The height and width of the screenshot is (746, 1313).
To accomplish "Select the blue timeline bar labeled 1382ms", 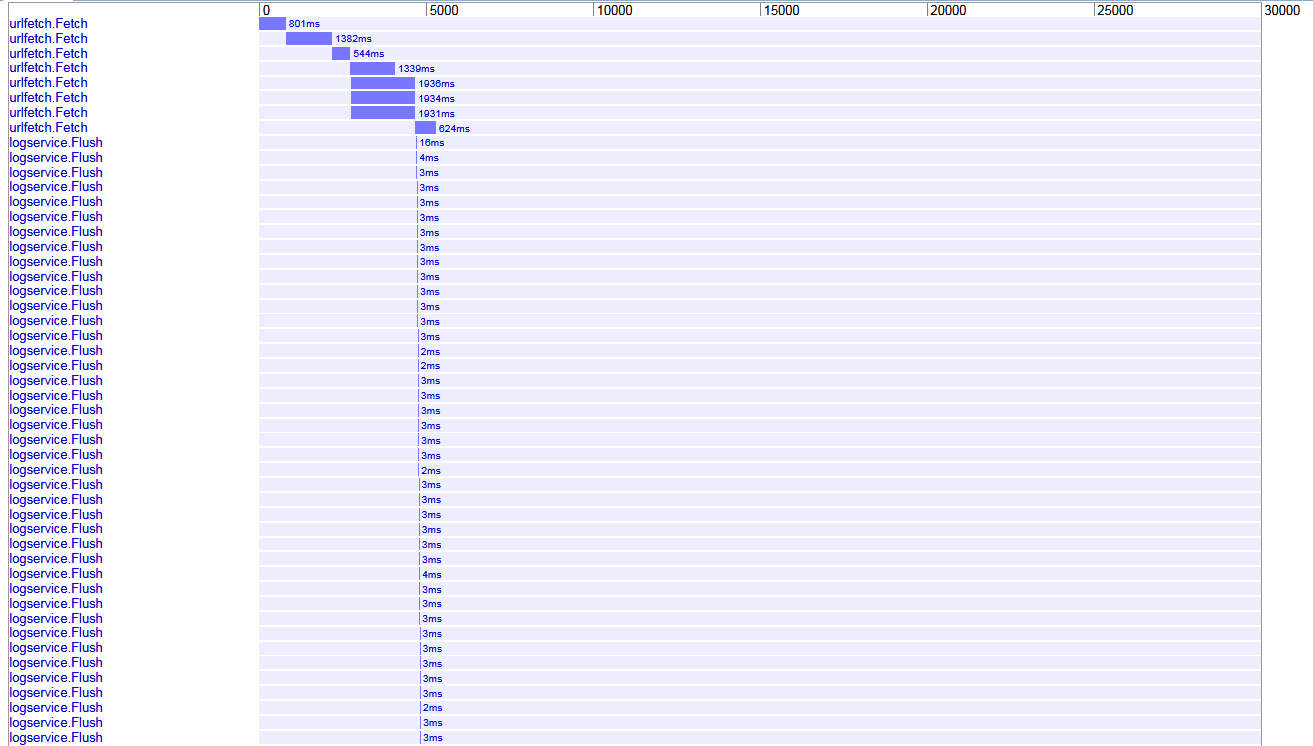I will tap(309, 38).
